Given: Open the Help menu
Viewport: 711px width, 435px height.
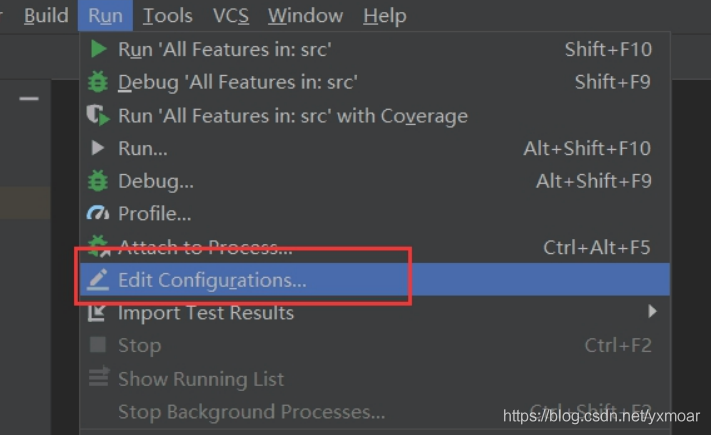Looking at the screenshot, I should (384, 15).
